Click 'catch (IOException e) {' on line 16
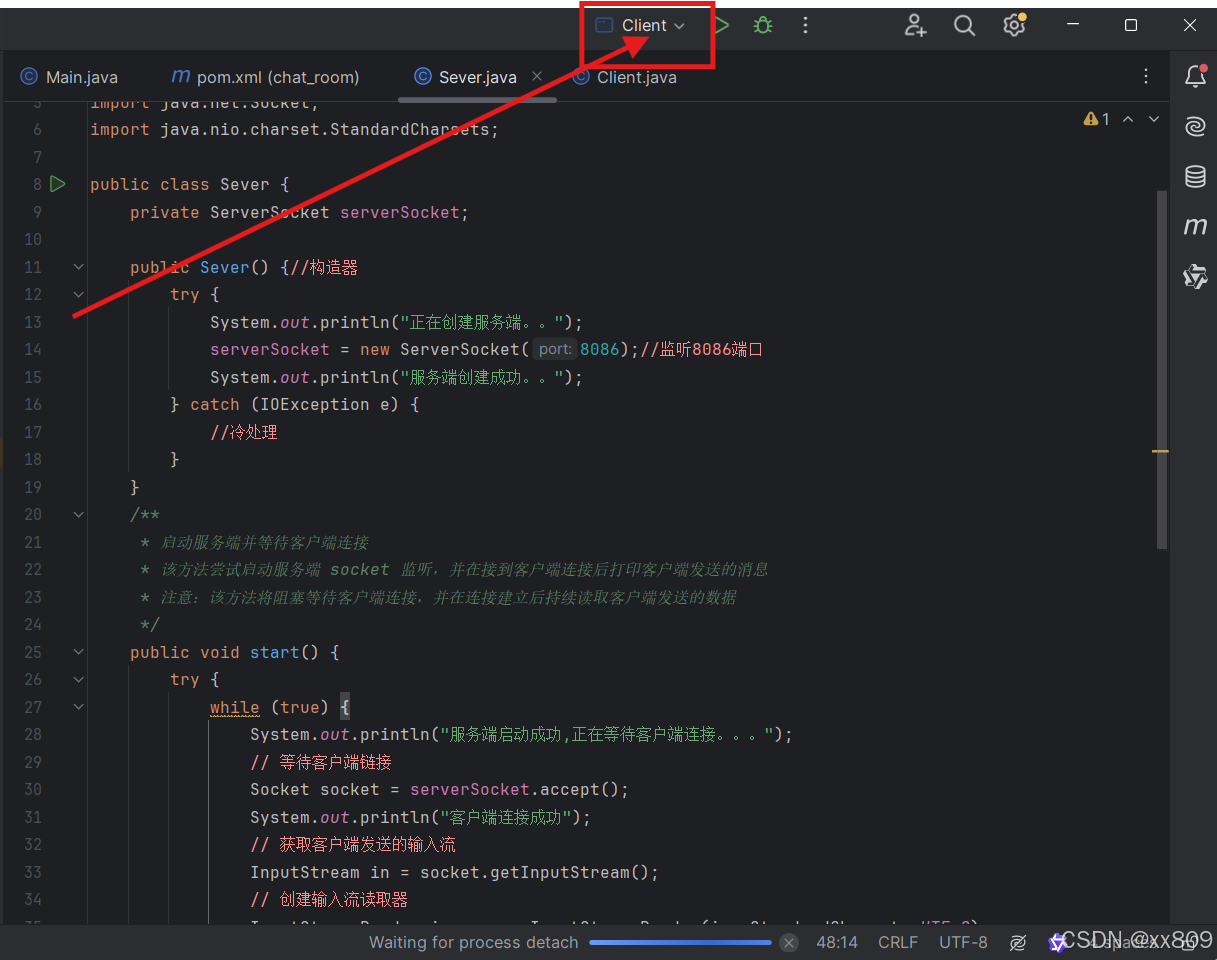 [x=304, y=404]
